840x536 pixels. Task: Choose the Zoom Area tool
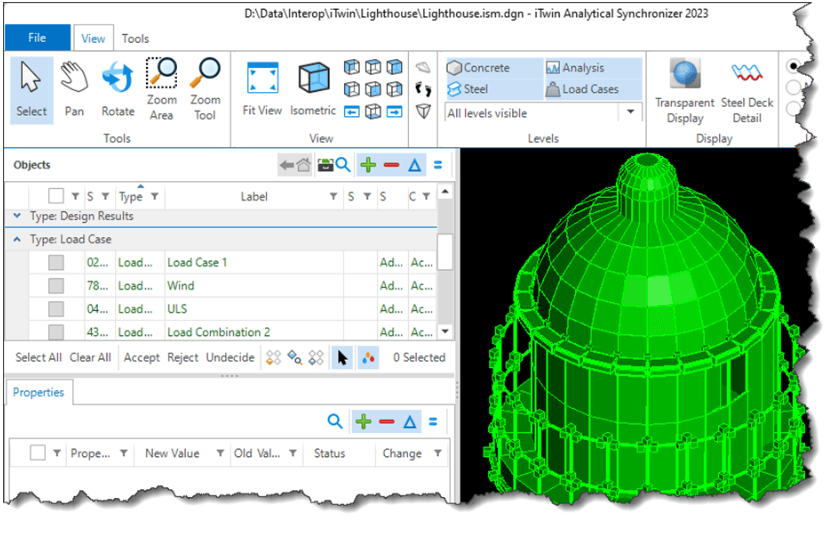coord(161,89)
